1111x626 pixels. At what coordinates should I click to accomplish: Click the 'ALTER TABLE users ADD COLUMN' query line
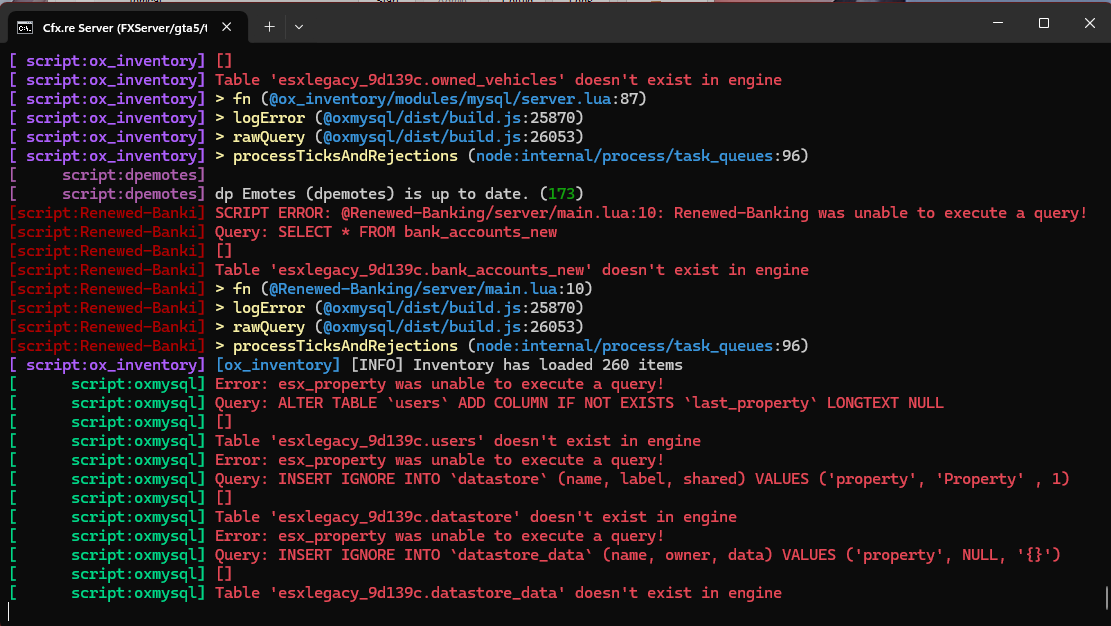tap(579, 403)
